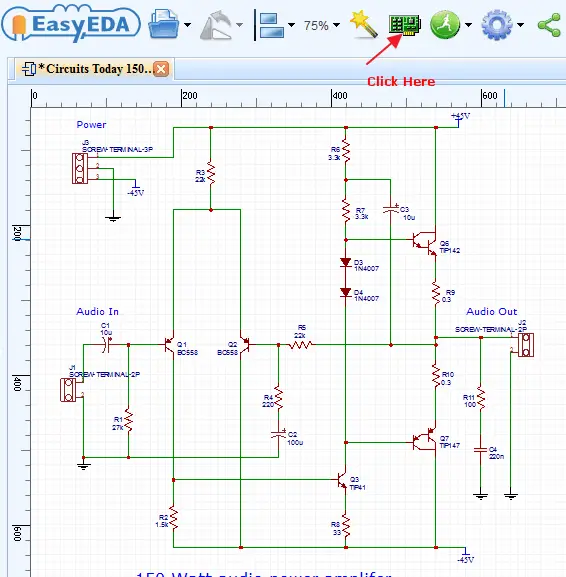Select resistor R4 220
The width and height of the screenshot is (566, 577).
(279, 397)
